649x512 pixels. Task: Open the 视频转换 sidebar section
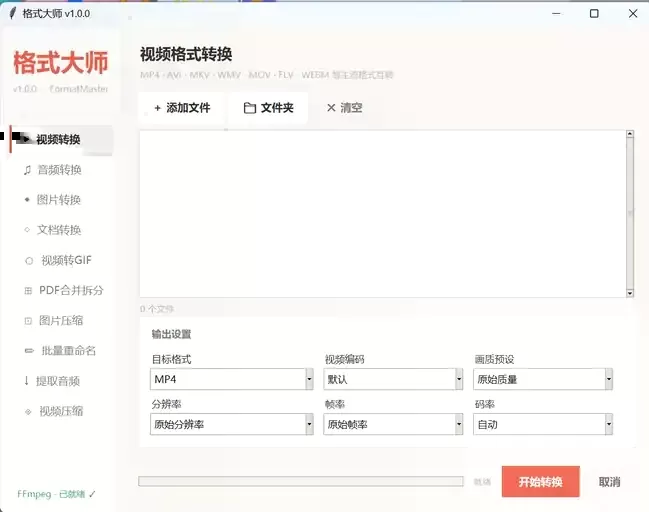point(61,139)
